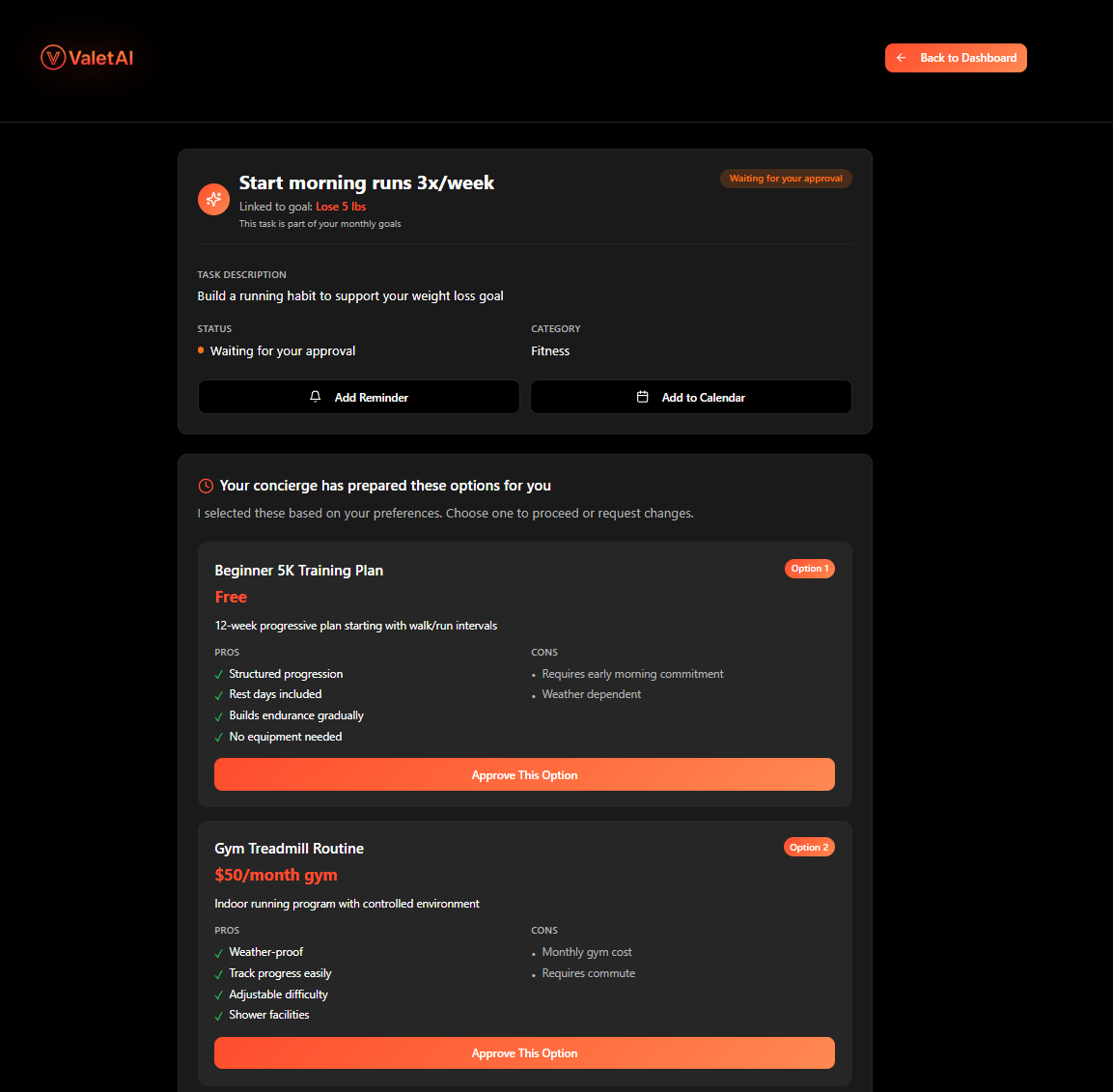
Task: Click the clock icon beside the concierge heading
Action: [x=204, y=486]
